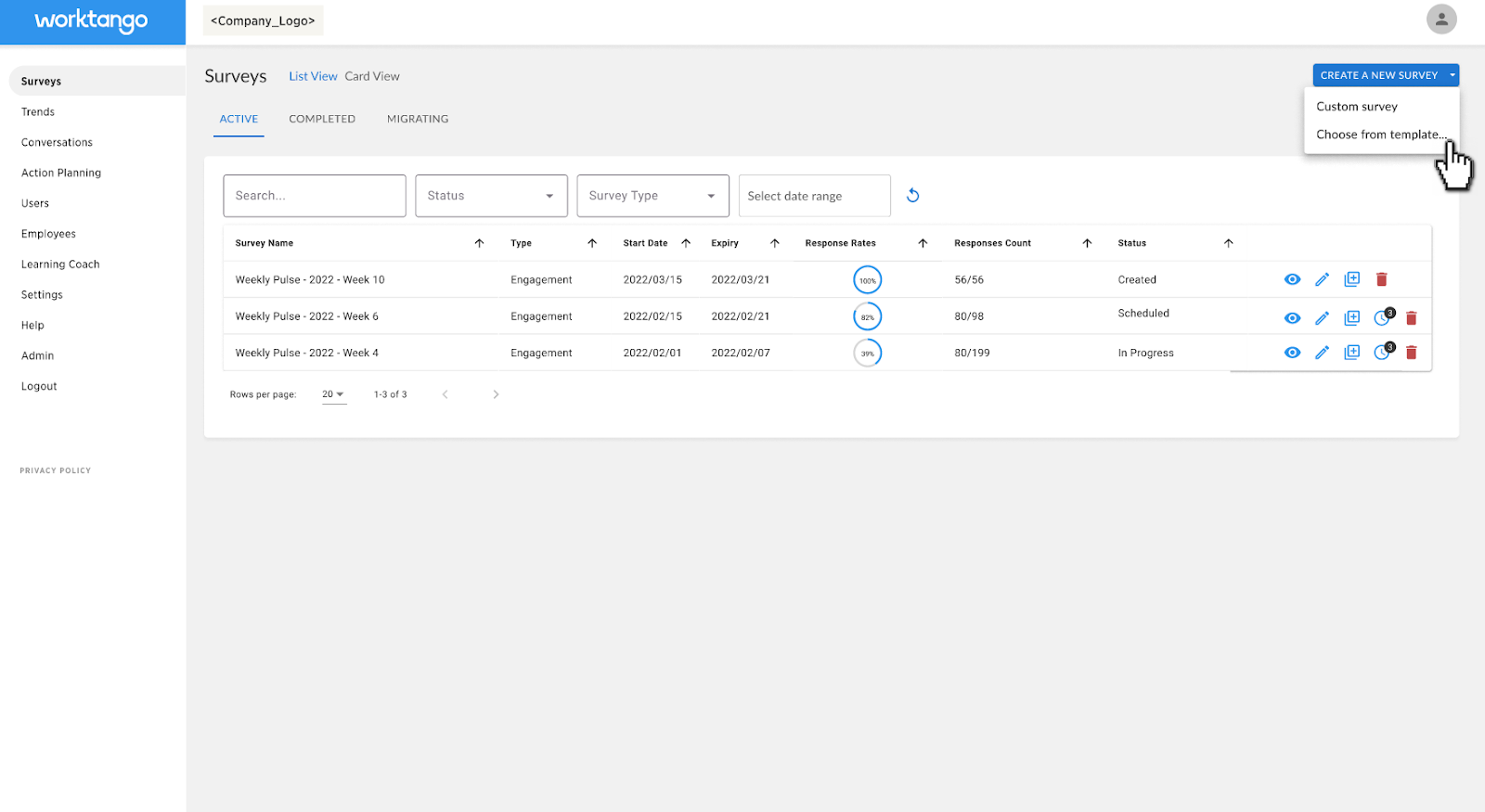Switch to the Active tab
1485x812 pixels.
point(239,119)
